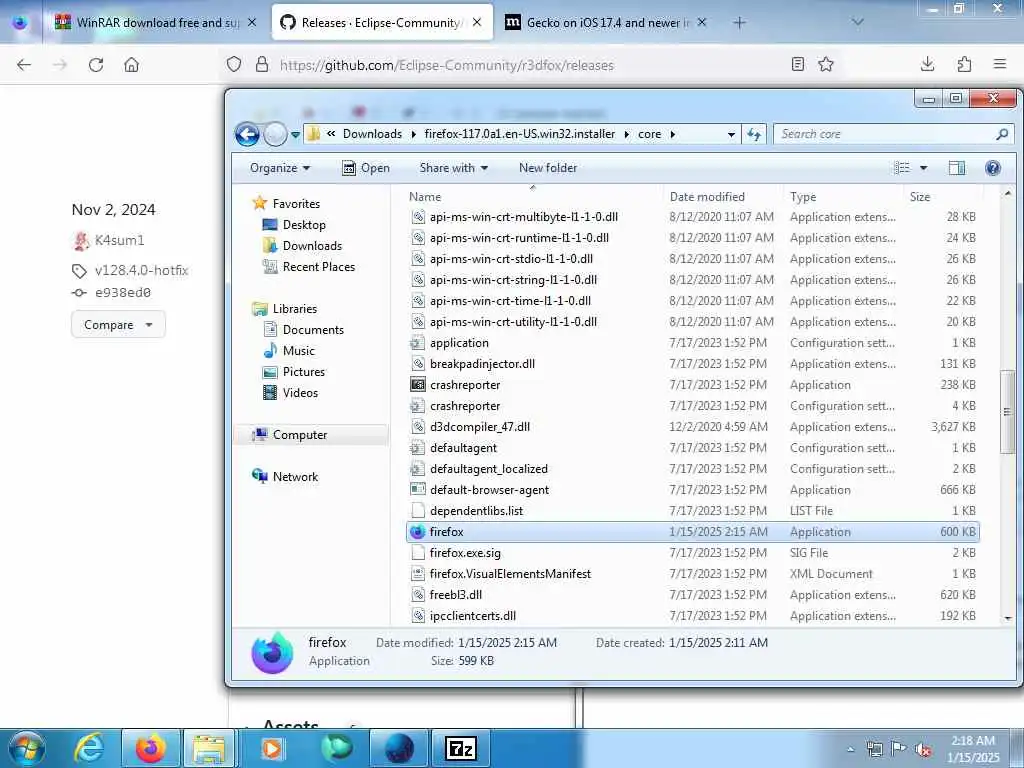Open 7-Zip from the taskbar
Viewport: 1024px width, 768px height.
coord(460,748)
